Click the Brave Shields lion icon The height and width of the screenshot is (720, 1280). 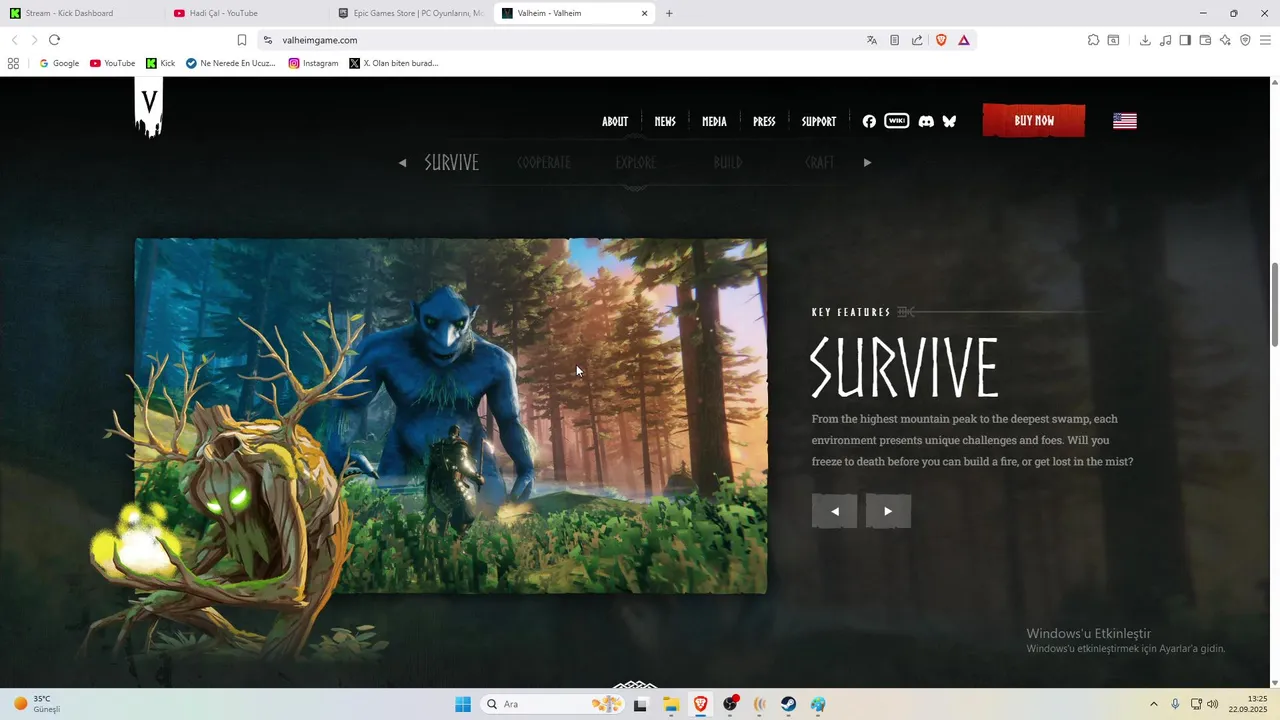941,40
